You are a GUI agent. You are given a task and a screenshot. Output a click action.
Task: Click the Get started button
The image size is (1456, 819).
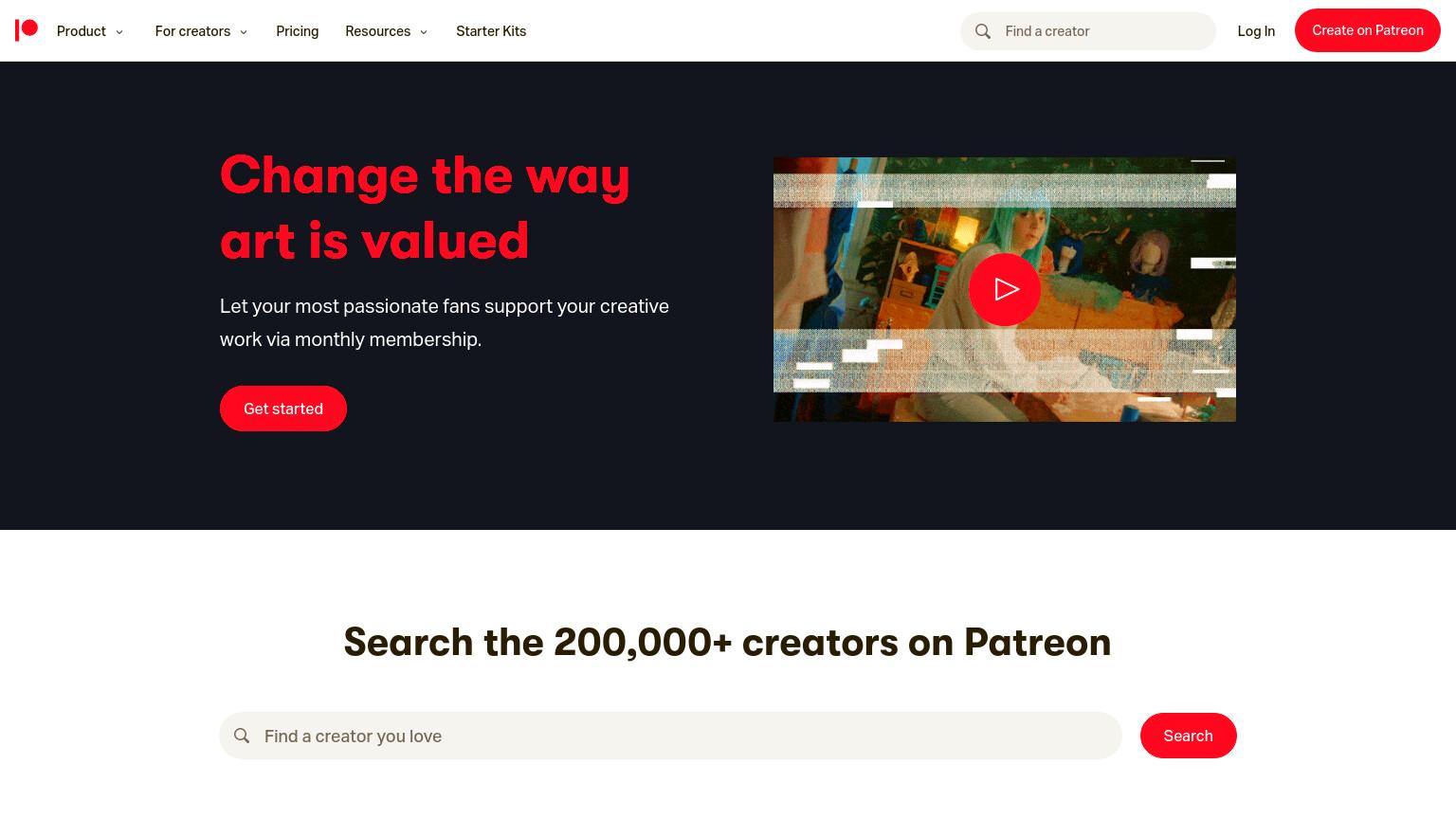click(x=283, y=409)
